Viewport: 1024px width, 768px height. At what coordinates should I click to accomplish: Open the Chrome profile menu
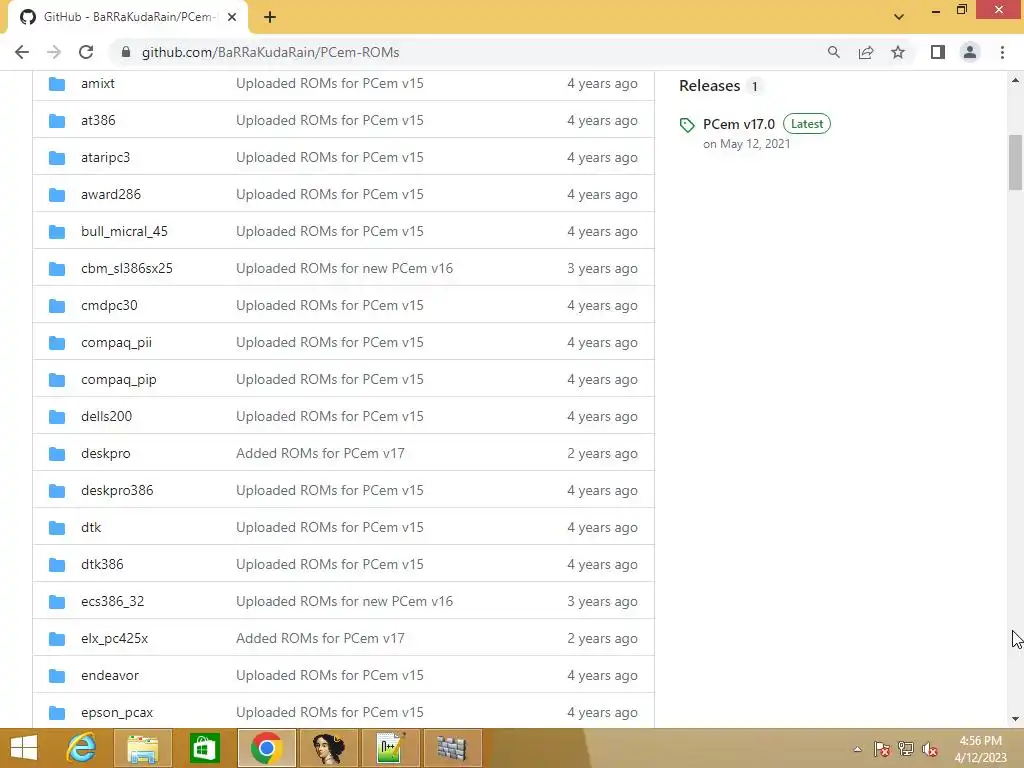click(970, 52)
